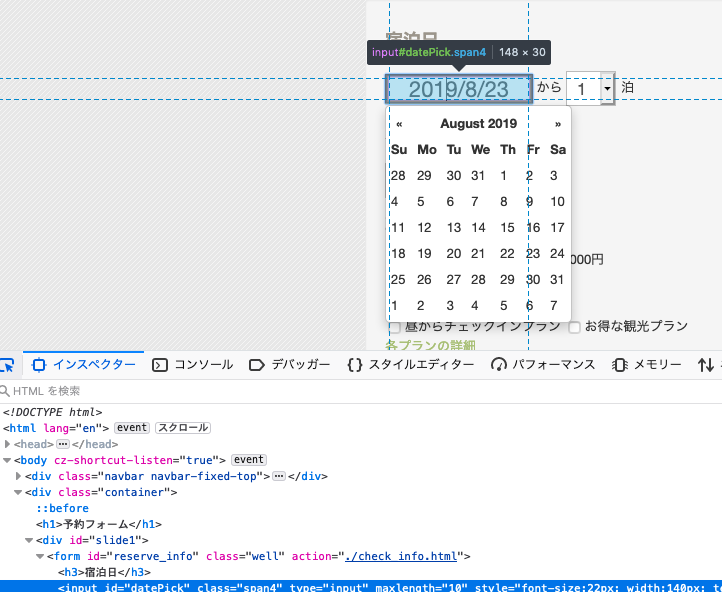Collapse the div class container node
Image resolution: width=722 pixels, height=592 pixels.
coord(18,493)
